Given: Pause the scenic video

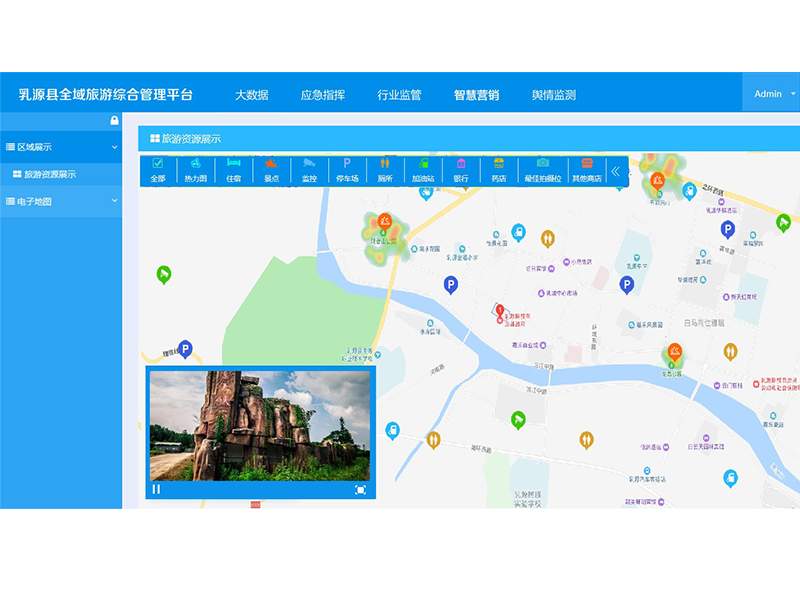Looking at the screenshot, I should [156, 489].
